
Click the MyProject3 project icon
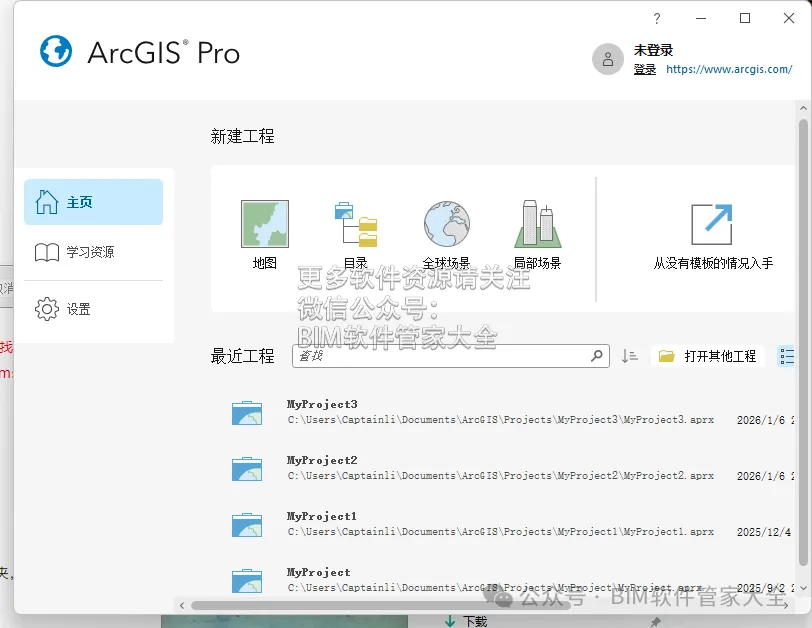[x=247, y=413]
